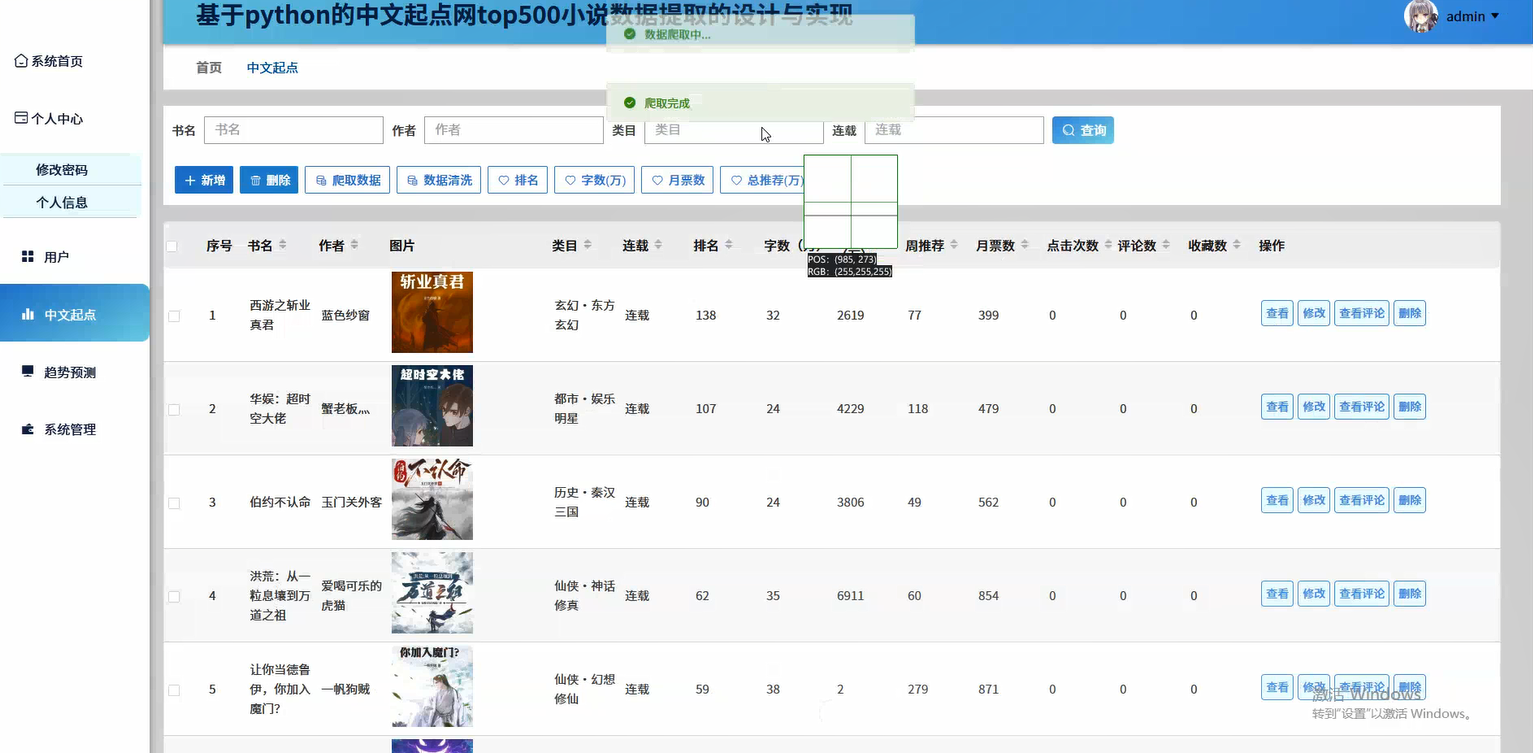Click 修改 for 伯约不认命 row
This screenshot has width=1533, height=753.
click(x=1314, y=500)
